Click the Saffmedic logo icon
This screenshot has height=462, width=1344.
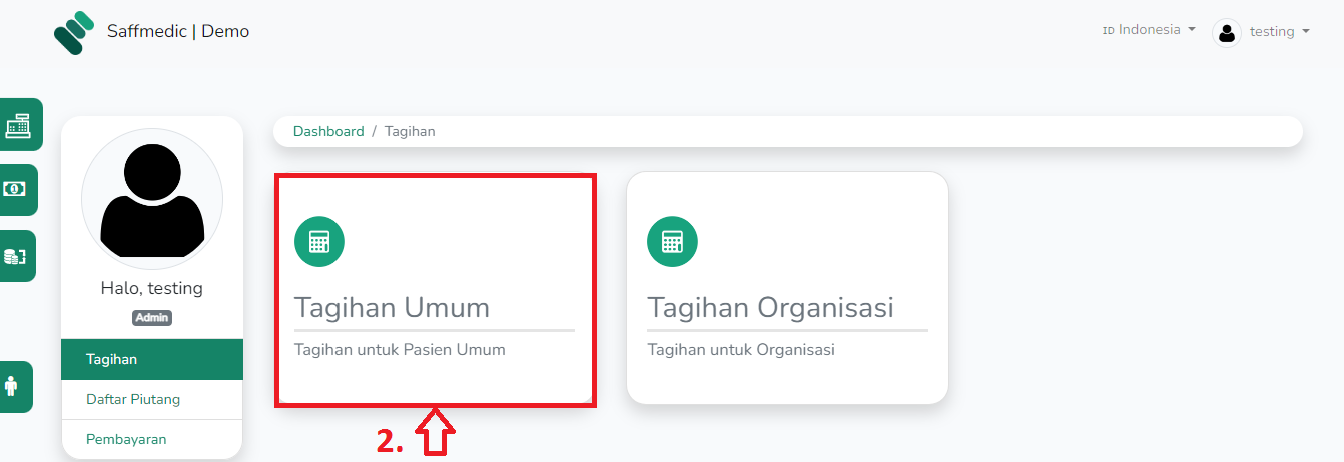74,32
